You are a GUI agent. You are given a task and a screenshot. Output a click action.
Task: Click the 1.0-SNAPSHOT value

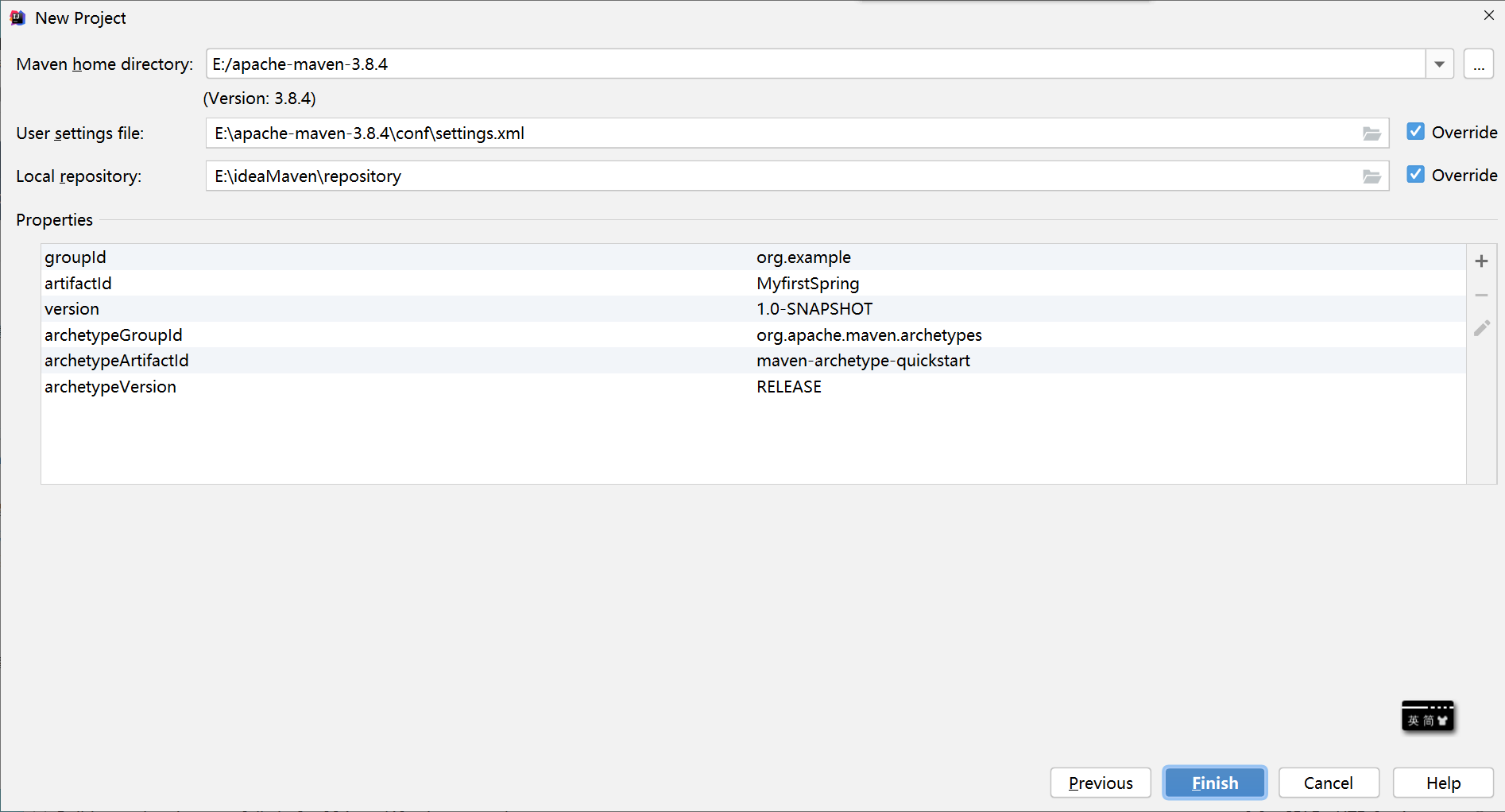tap(814, 309)
